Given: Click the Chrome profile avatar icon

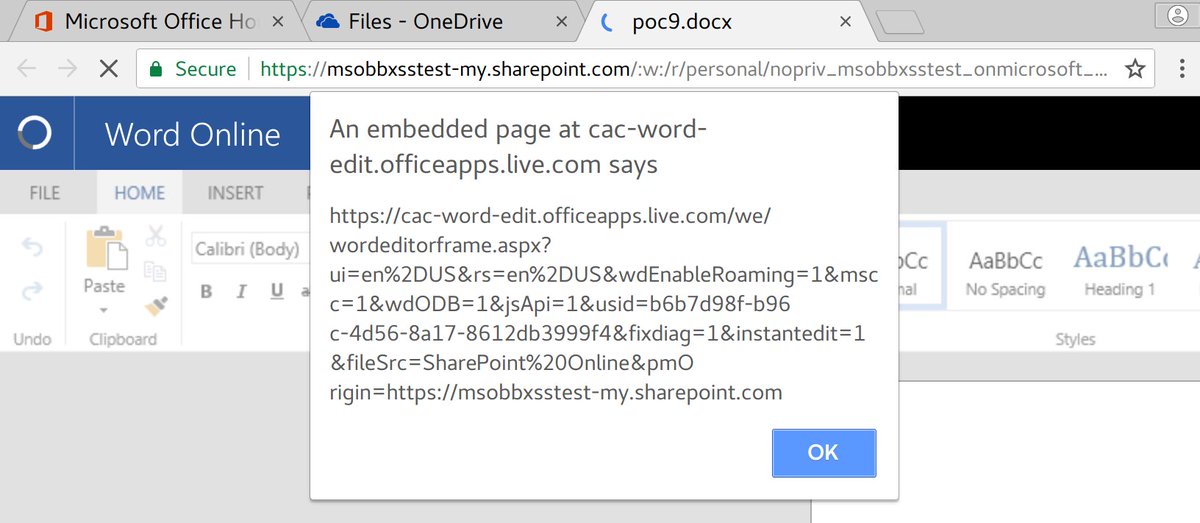Looking at the screenshot, I should 1177,15.
